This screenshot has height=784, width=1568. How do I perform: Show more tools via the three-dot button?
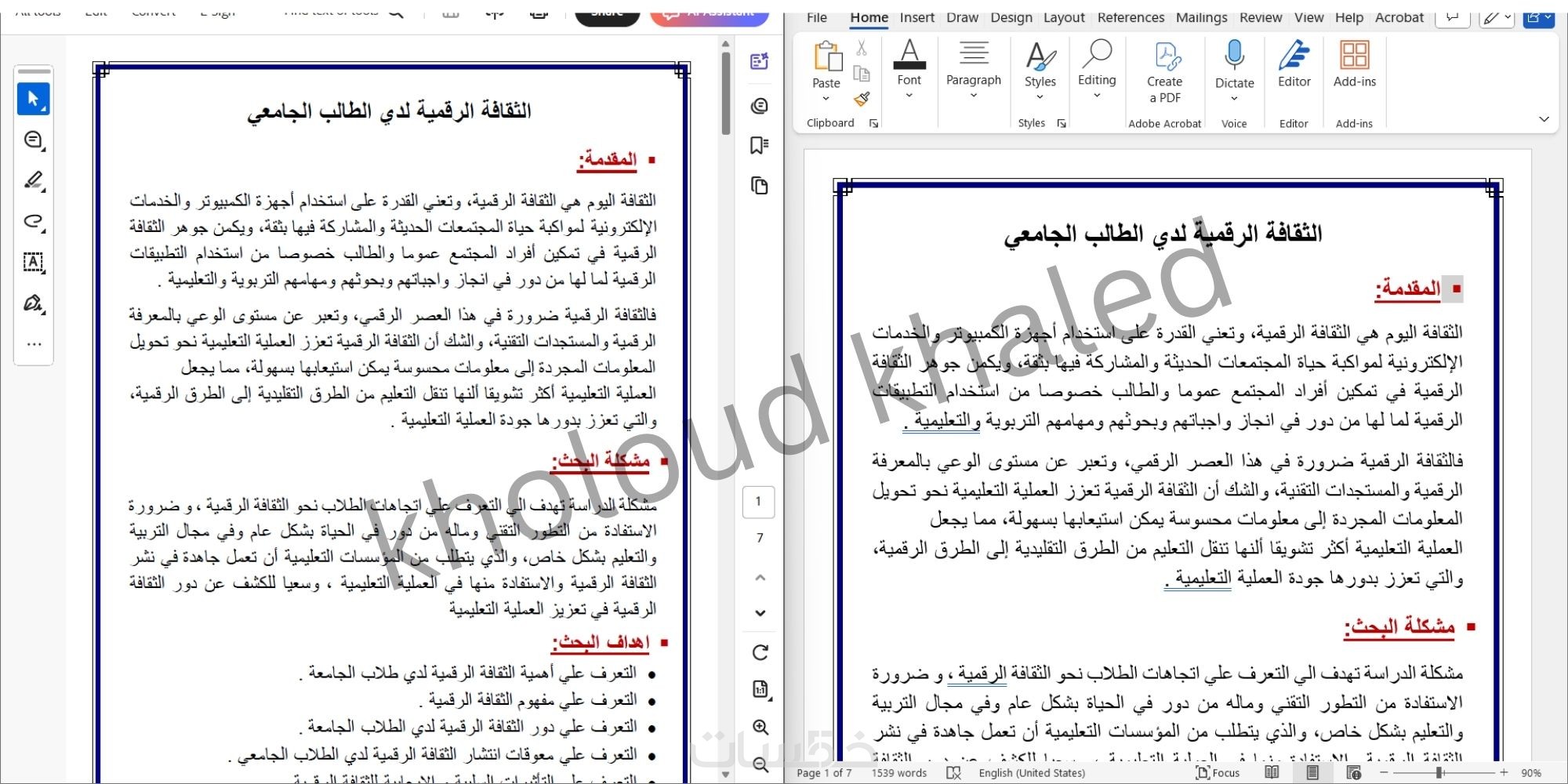[33, 344]
